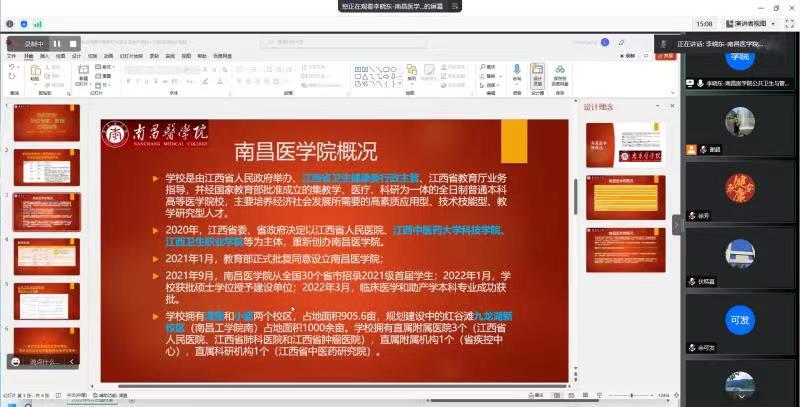Click the blue security shield icon
Screen dimensions: 800x407
pyautogui.click(x=24, y=22)
